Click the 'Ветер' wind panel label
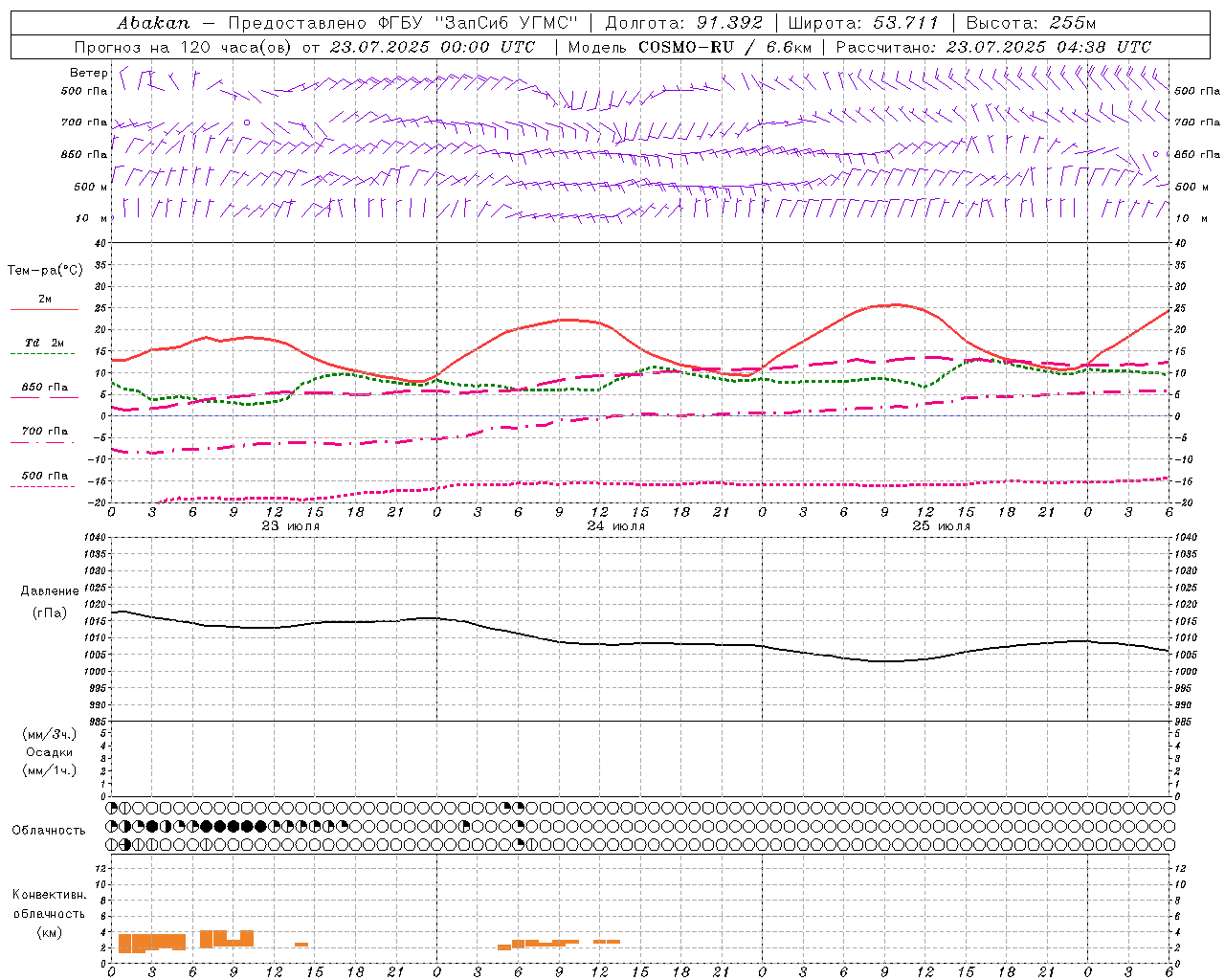Viewport: 1225px width, 980px height. [89, 73]
